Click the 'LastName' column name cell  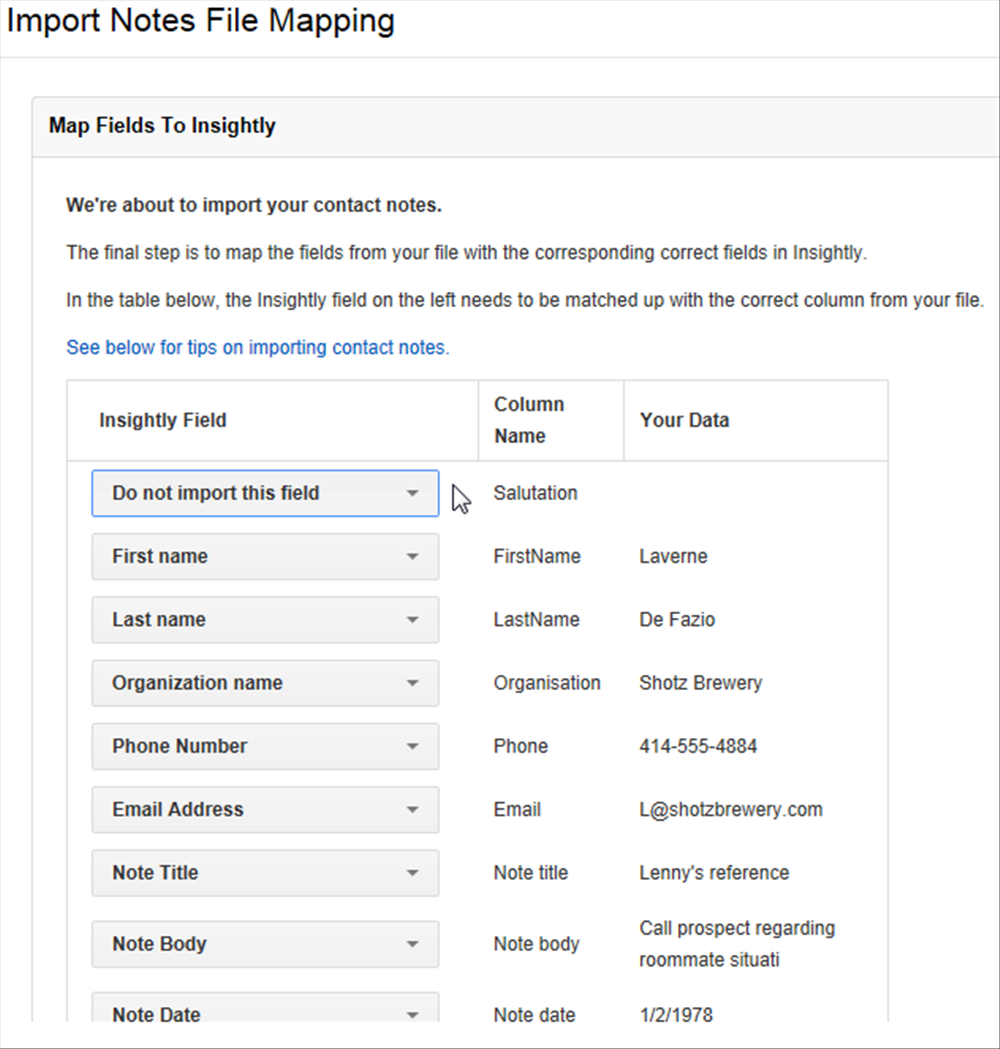[x=536, y=619]
